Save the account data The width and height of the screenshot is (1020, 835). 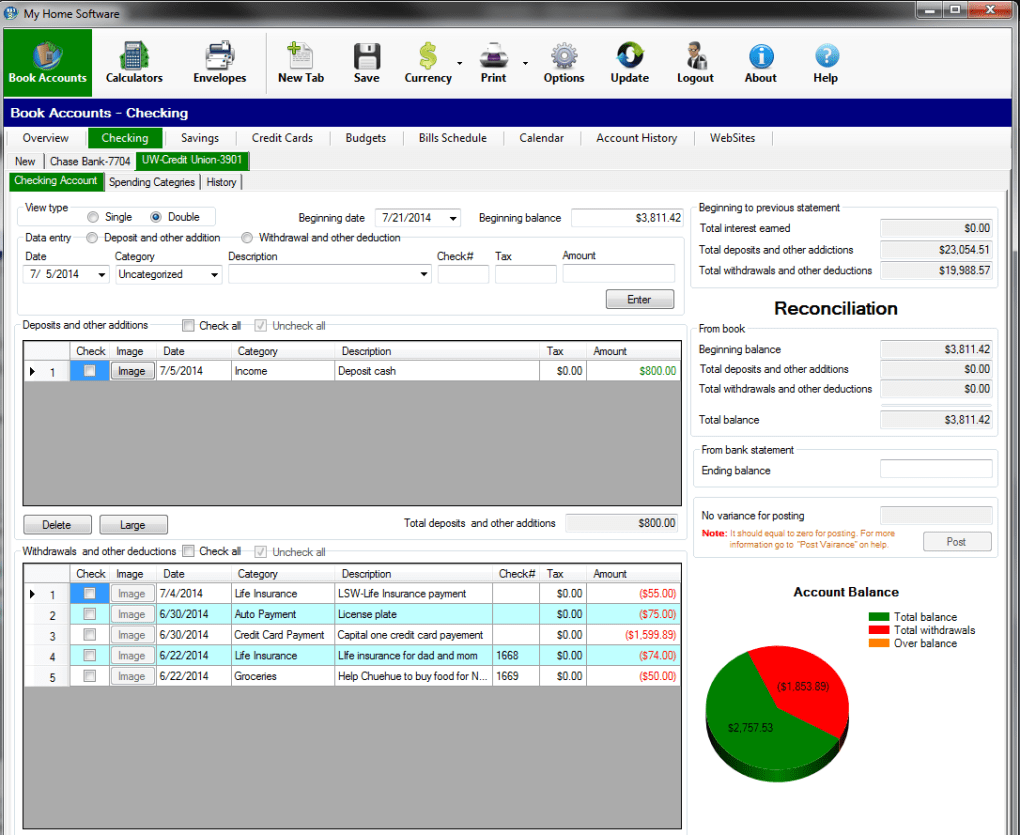(x=366, y=63)
